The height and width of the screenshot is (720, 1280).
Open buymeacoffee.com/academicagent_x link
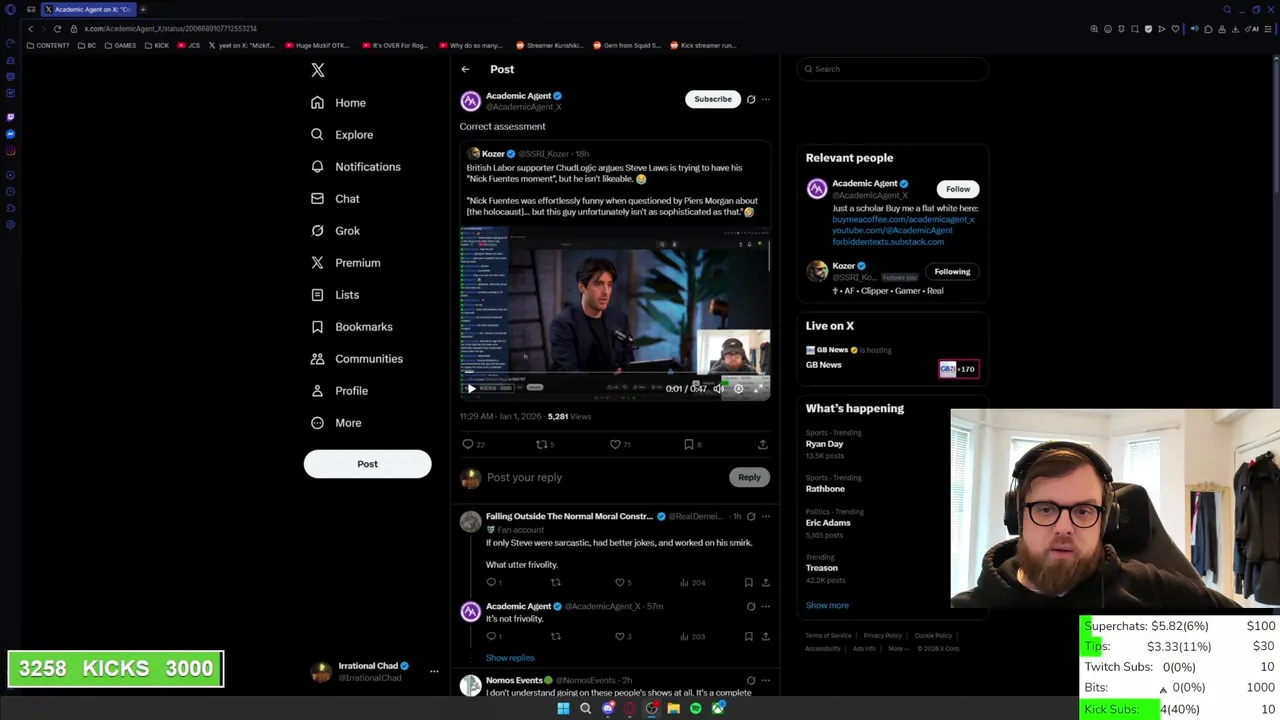click(903, 220)
